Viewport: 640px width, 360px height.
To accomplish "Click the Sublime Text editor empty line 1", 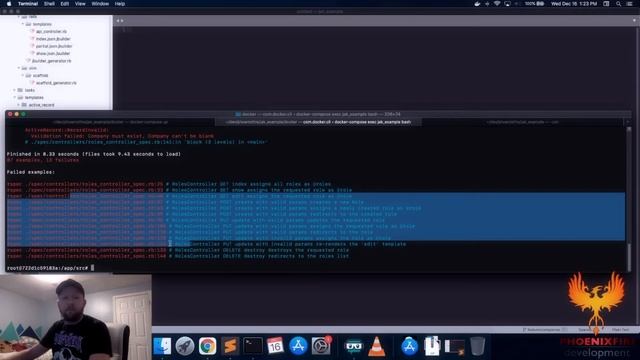I will click(376, 30).
